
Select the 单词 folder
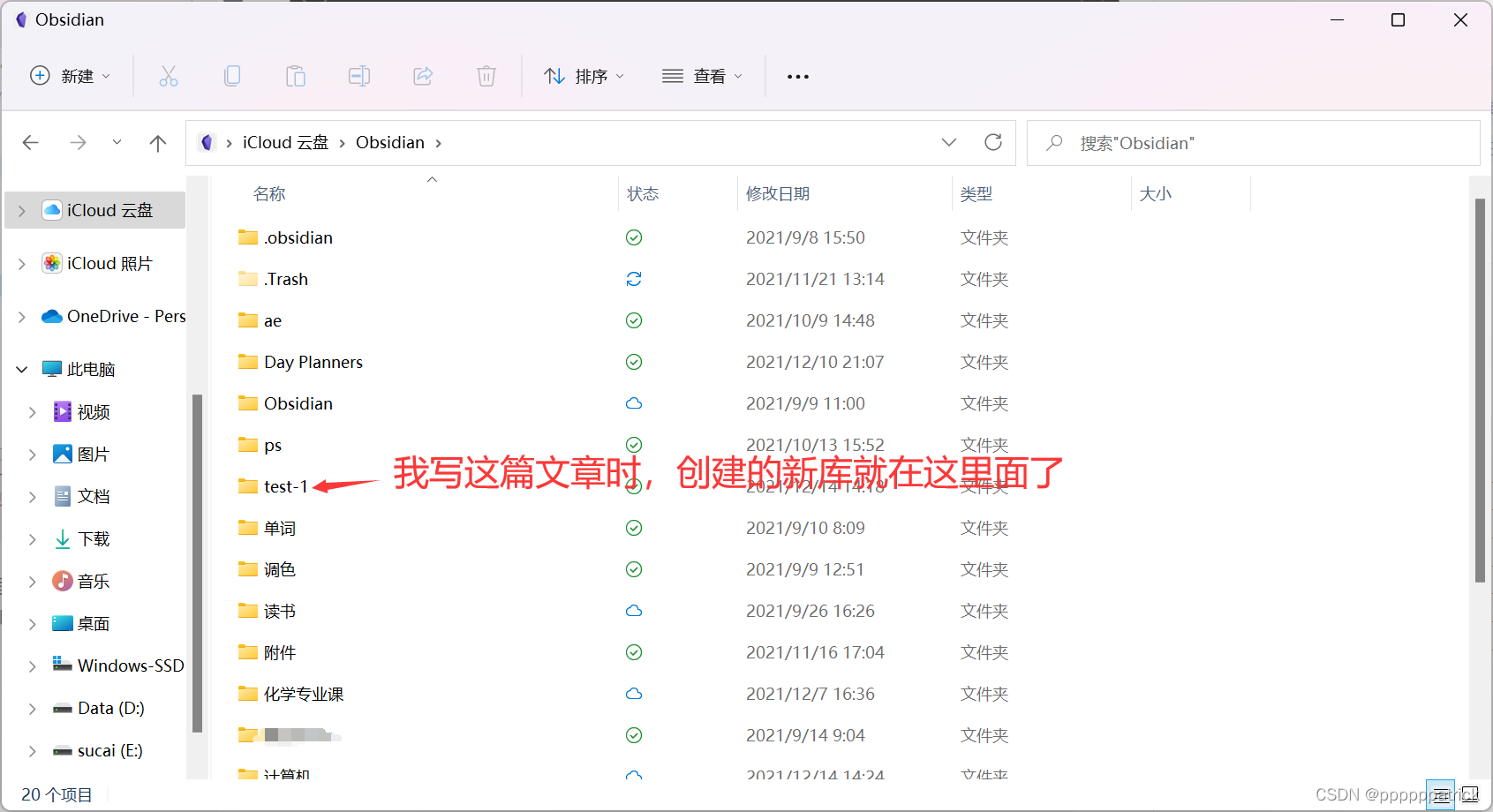(280, 528)
